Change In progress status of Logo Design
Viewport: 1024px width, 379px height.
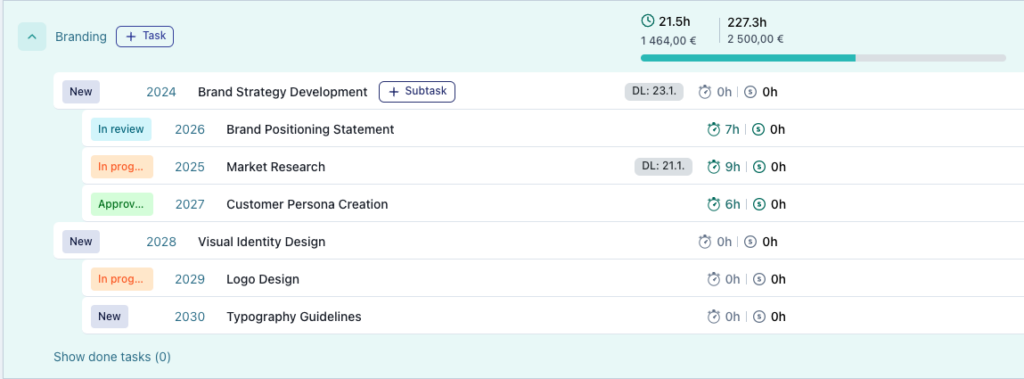point(121,279)
